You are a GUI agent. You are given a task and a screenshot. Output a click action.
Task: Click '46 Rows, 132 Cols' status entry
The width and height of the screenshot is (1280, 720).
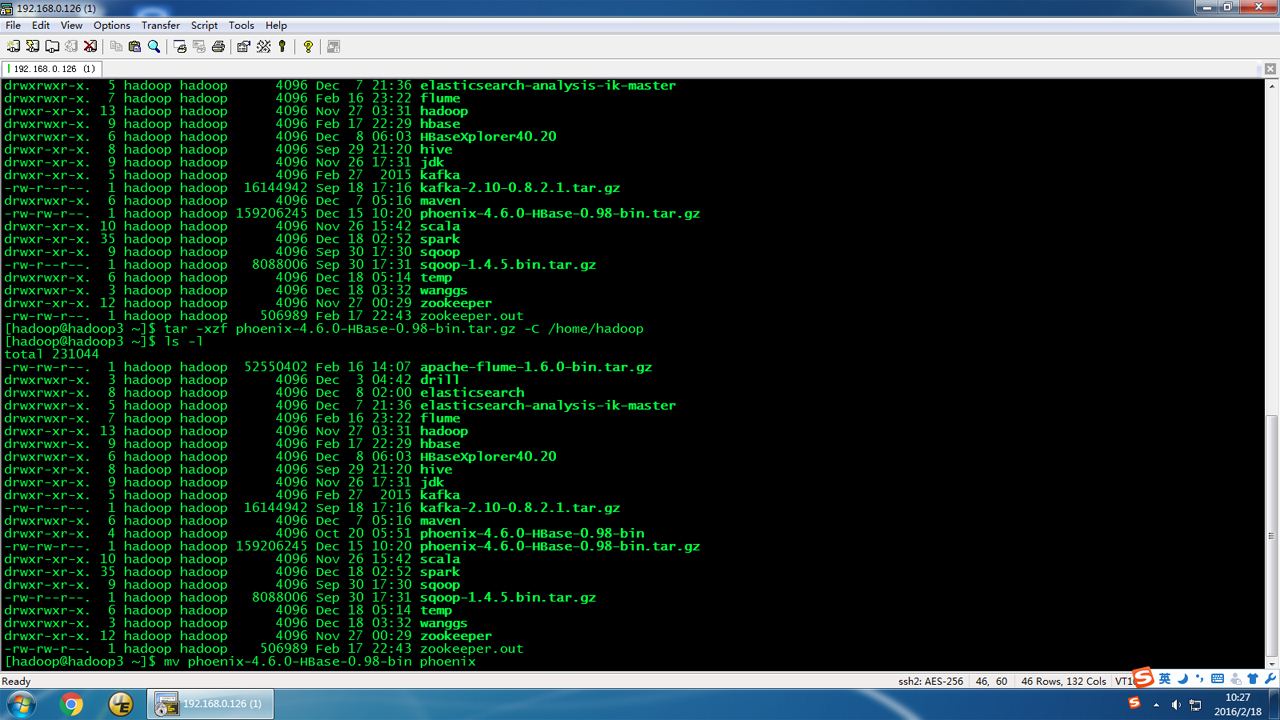1063,681
